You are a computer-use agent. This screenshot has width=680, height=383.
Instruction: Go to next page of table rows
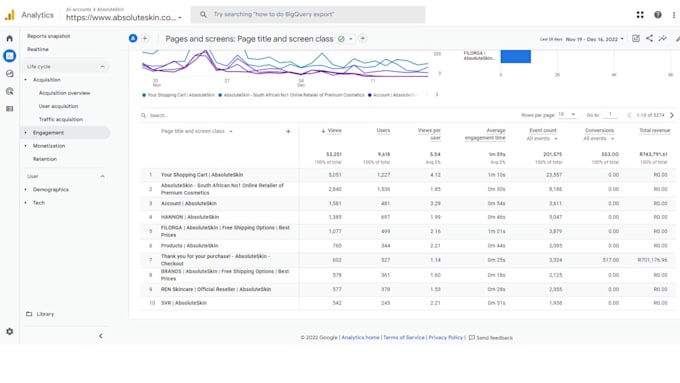(672, 115)
